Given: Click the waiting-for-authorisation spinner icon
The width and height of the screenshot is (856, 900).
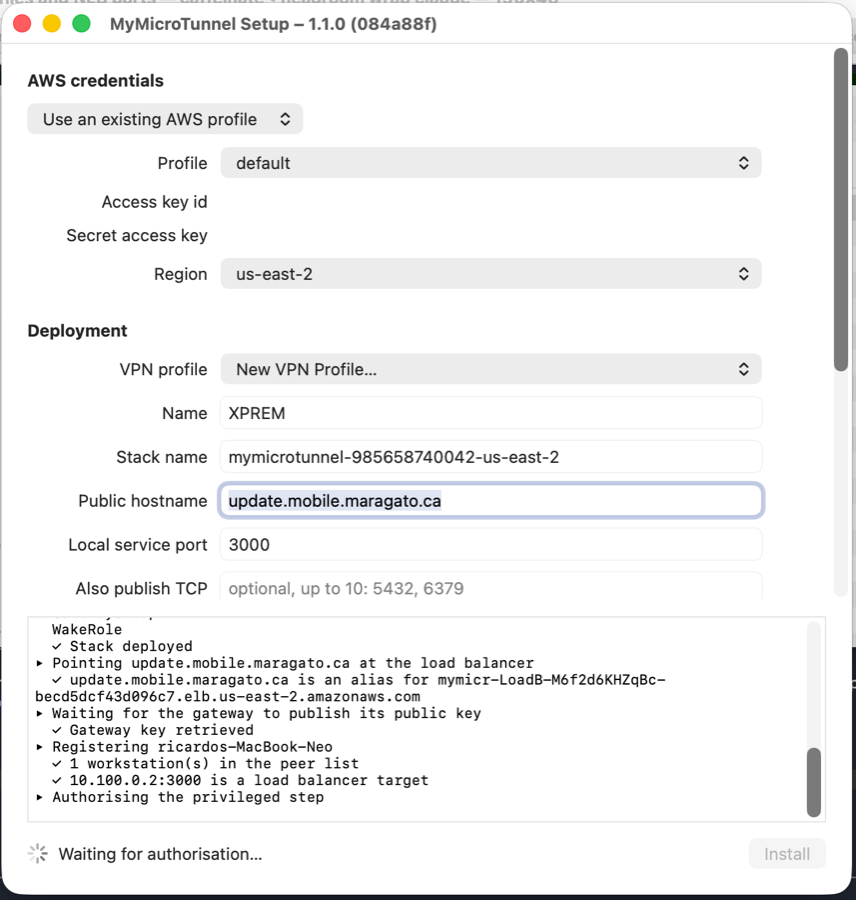Looking at the screenshot, I should point(38,854).
